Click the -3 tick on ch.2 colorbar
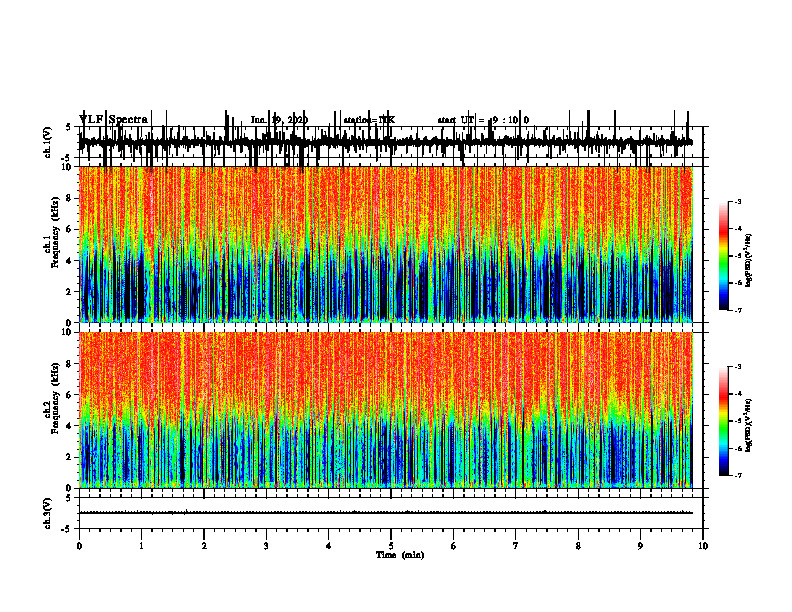792x612 pixels. (x=737, y=367)
